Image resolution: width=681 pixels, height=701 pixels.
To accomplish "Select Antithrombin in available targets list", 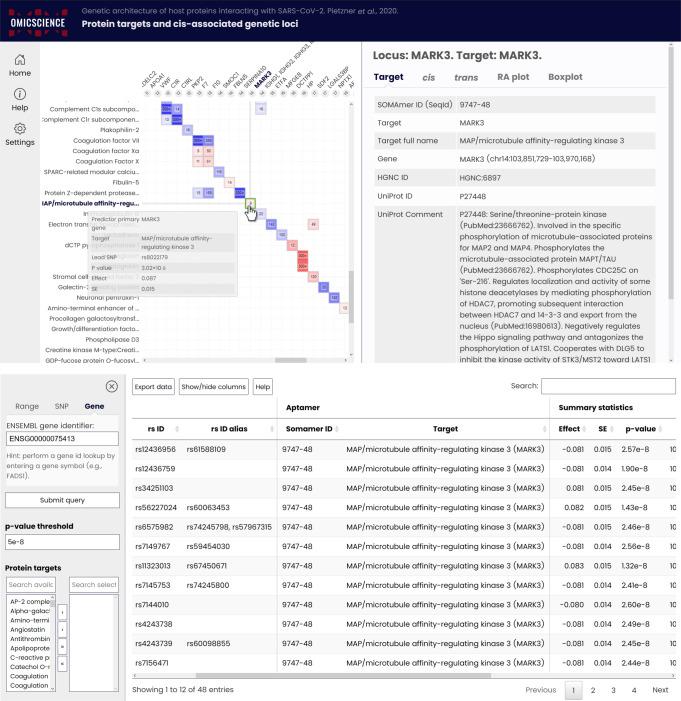I will (x=30, y=639).
